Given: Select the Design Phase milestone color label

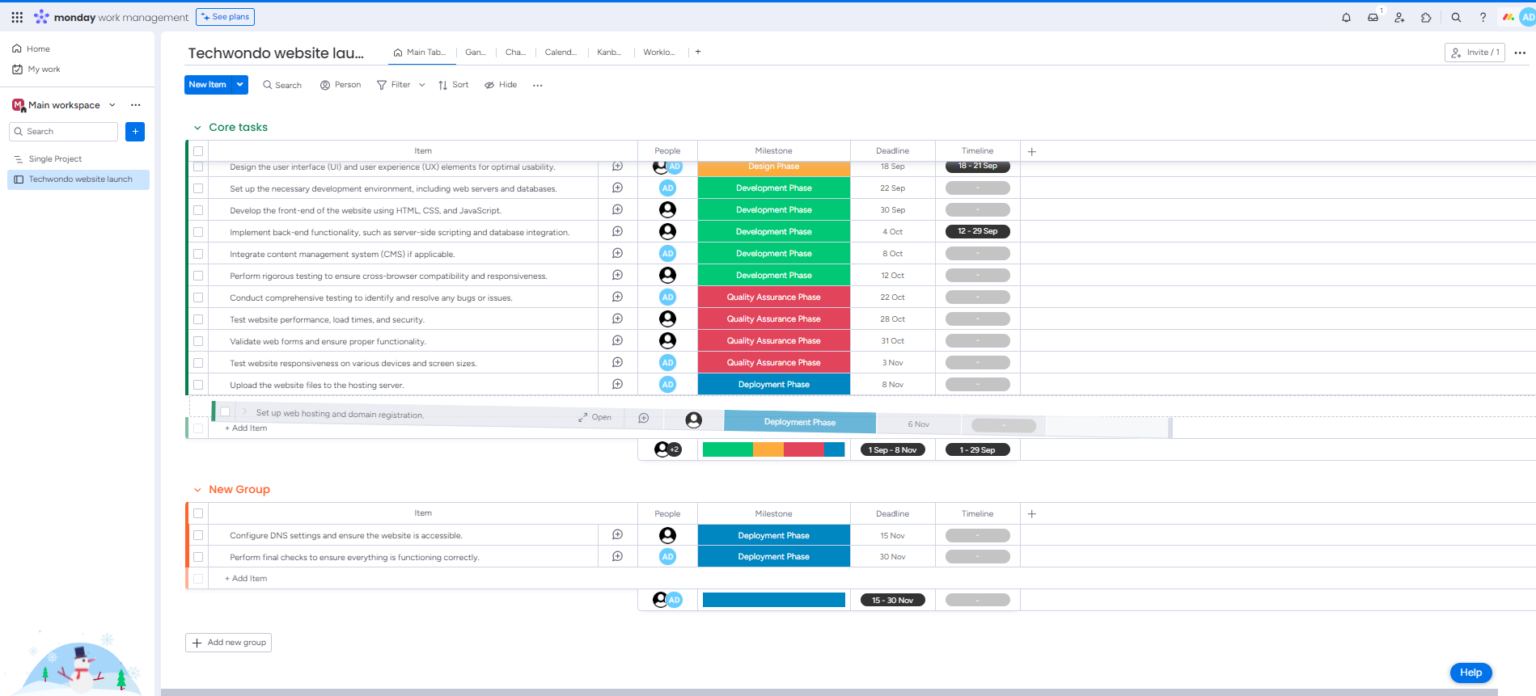Looking at the screenshot, I should point(773,166).
